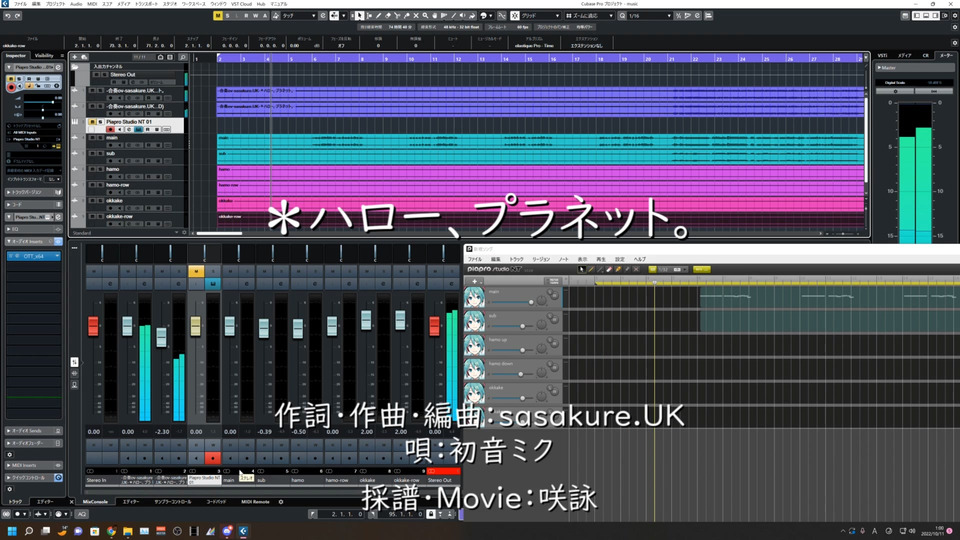Screen dimensions: 960x540
Task: Open the quantize preset 1/16 dropdown
Action: (x=650, y=15)
